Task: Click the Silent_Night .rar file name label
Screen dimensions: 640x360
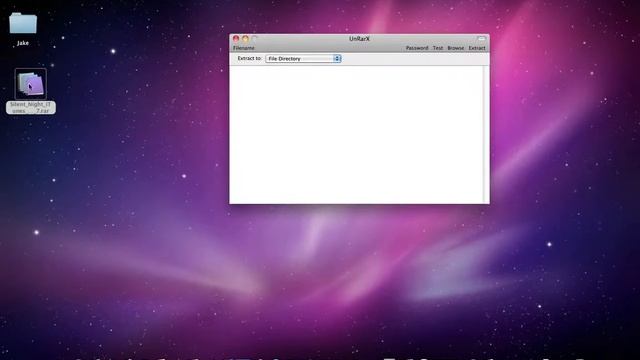Action: pyautogui.click(x=31, y=108)
